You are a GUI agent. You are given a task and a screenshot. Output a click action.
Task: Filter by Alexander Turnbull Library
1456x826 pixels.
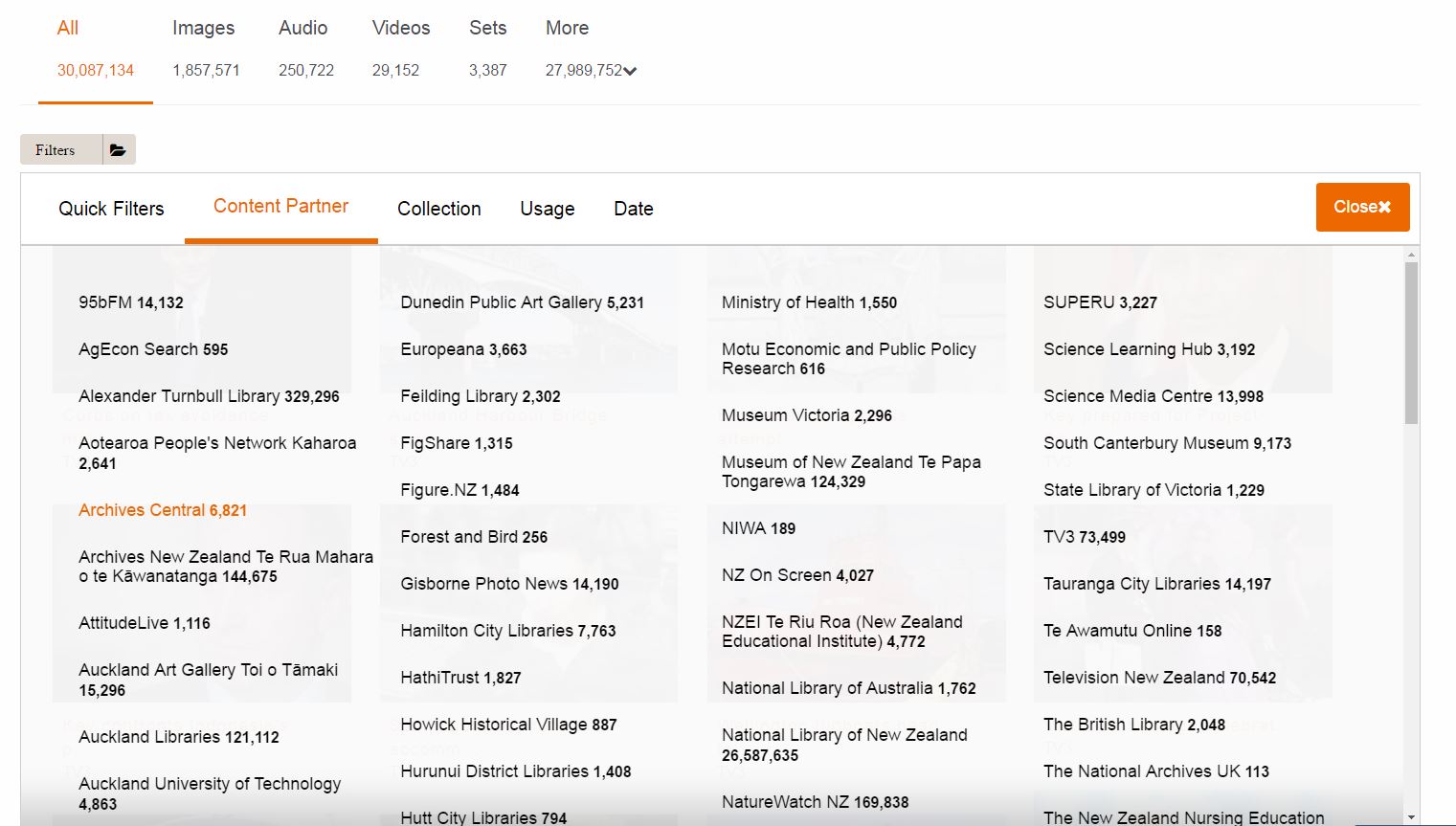coord(209,396)
